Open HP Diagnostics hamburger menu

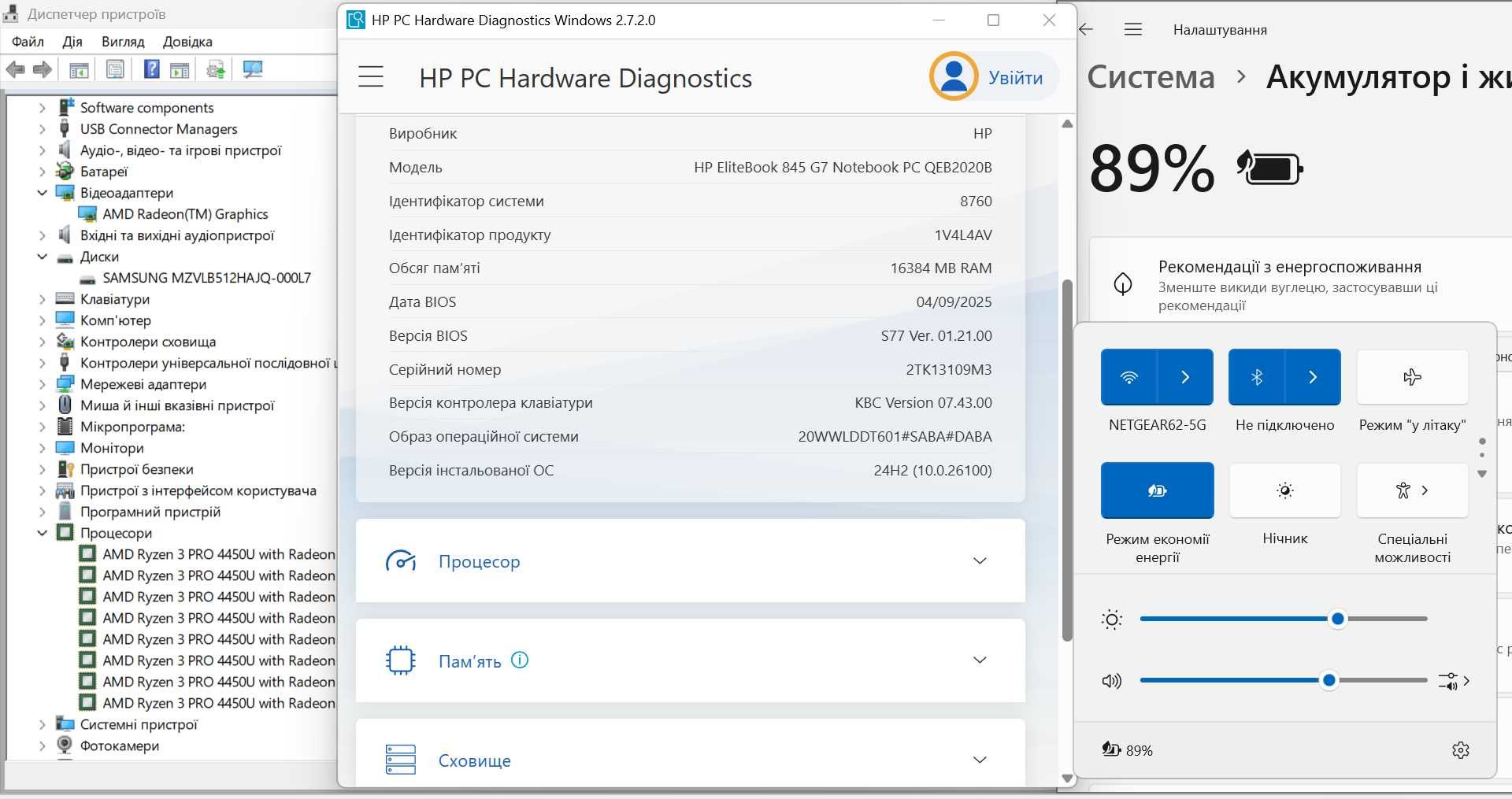(x=371, y=77)
